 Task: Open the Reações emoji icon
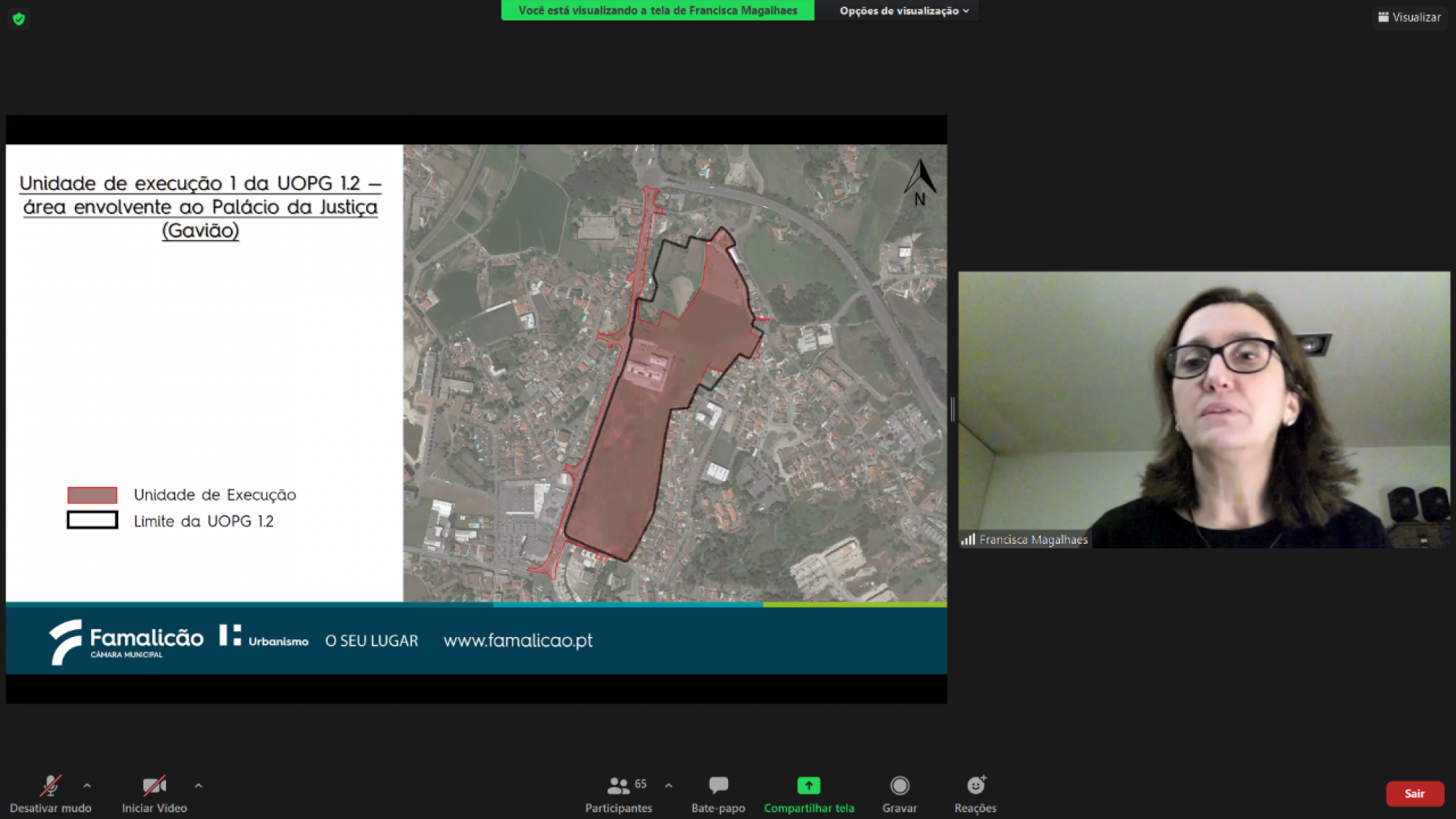point(976,786)
